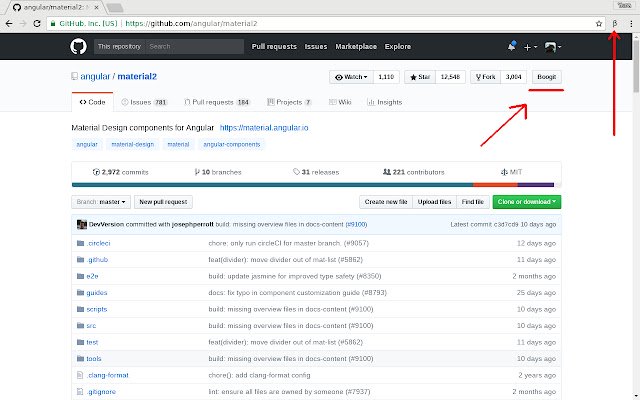Switch to the Wiki tab

click(x=340, y=102)
